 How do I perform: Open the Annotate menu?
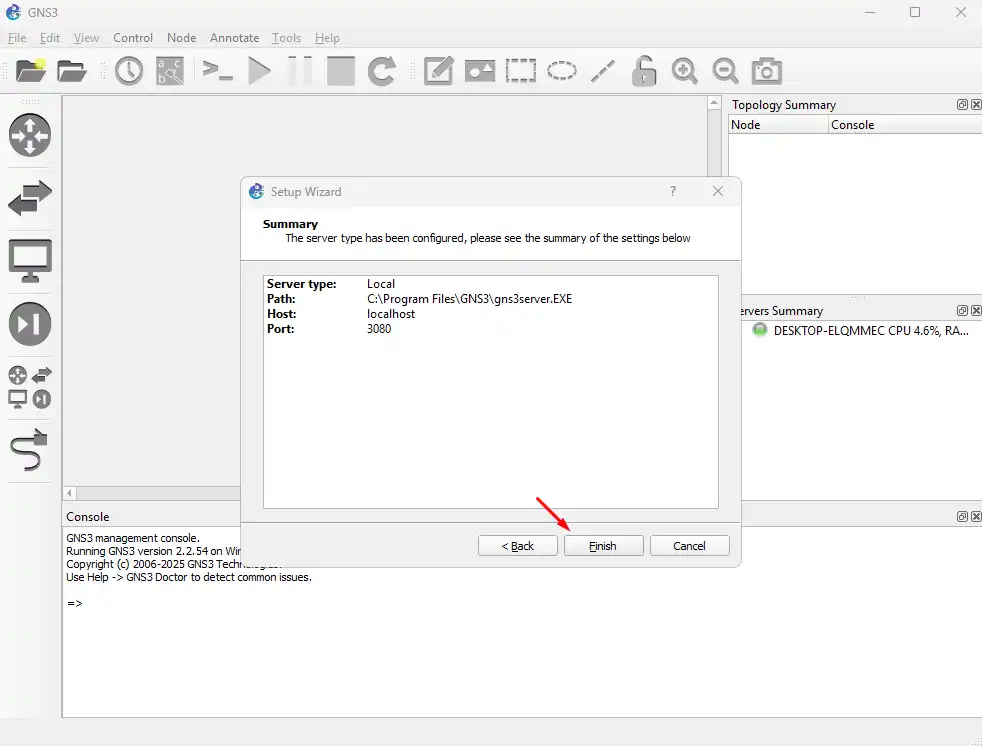234,38
